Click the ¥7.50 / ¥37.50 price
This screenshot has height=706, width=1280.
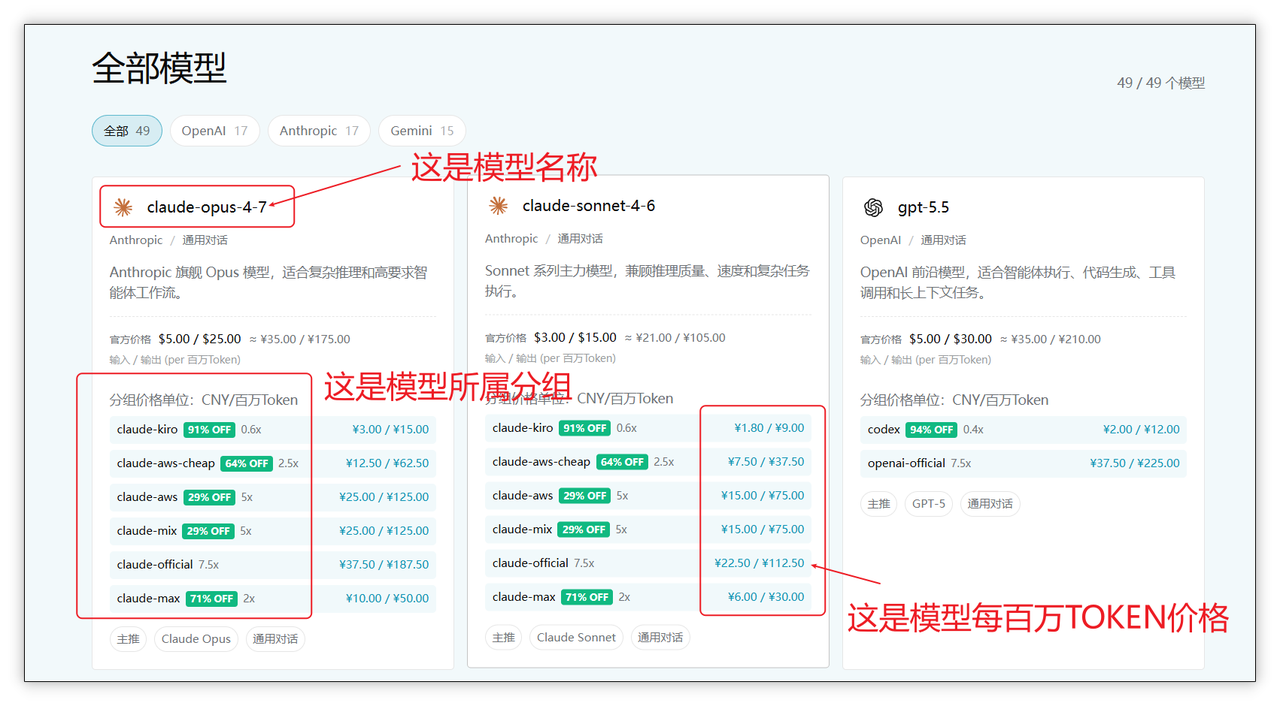point(766,462)
